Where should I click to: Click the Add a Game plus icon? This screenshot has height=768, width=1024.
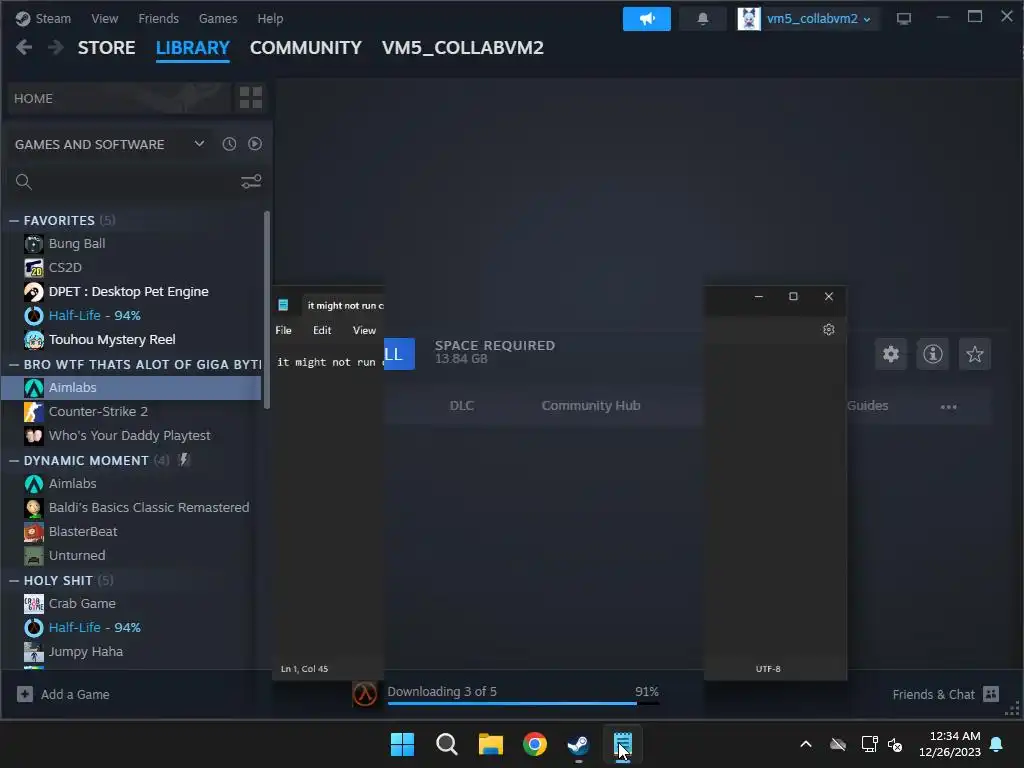coord(25,694)
